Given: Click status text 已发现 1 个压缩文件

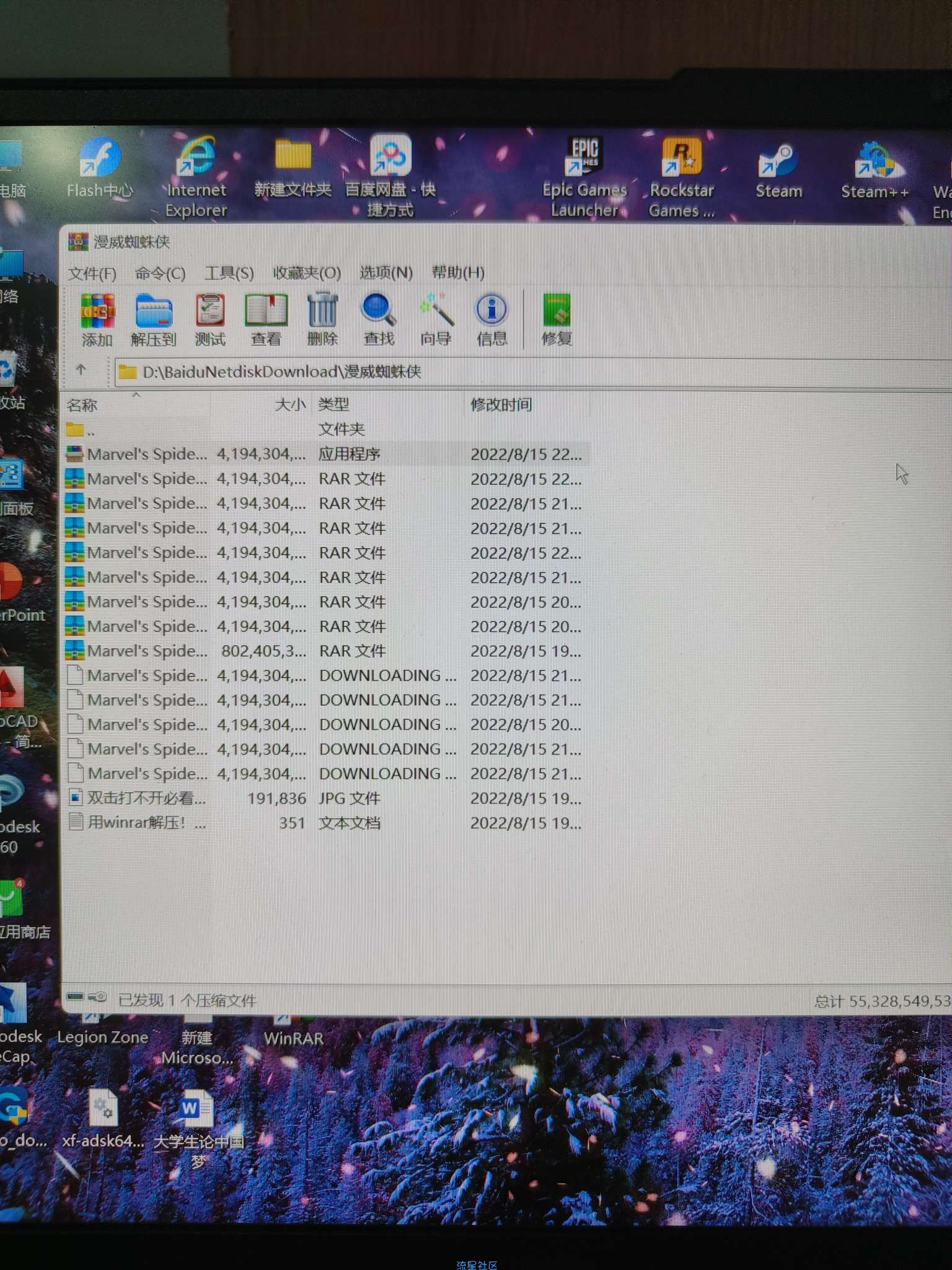Looking at the screenshot, I should [x=187, y=1001].
